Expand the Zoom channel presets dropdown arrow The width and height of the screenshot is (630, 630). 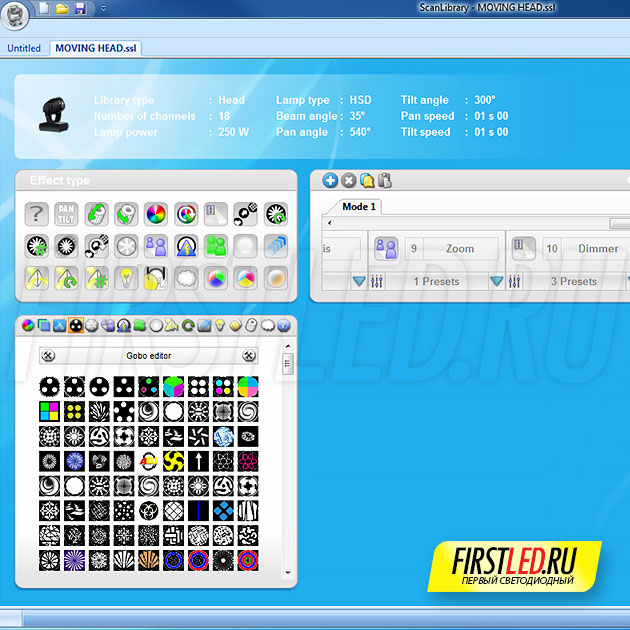pyautogui.click(x=497, y=282)
